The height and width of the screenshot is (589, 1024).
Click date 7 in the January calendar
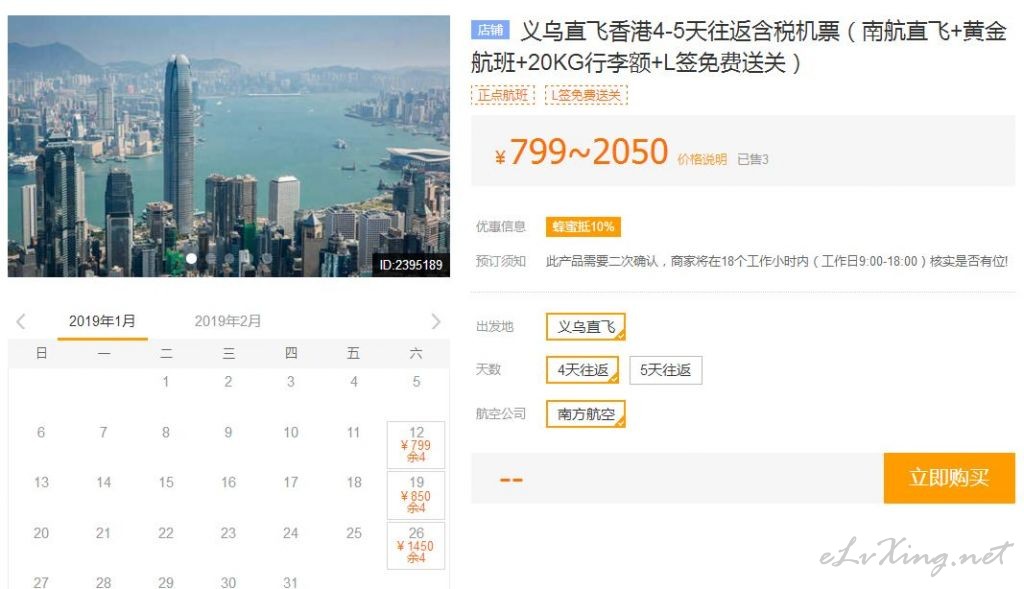(103, 432)
